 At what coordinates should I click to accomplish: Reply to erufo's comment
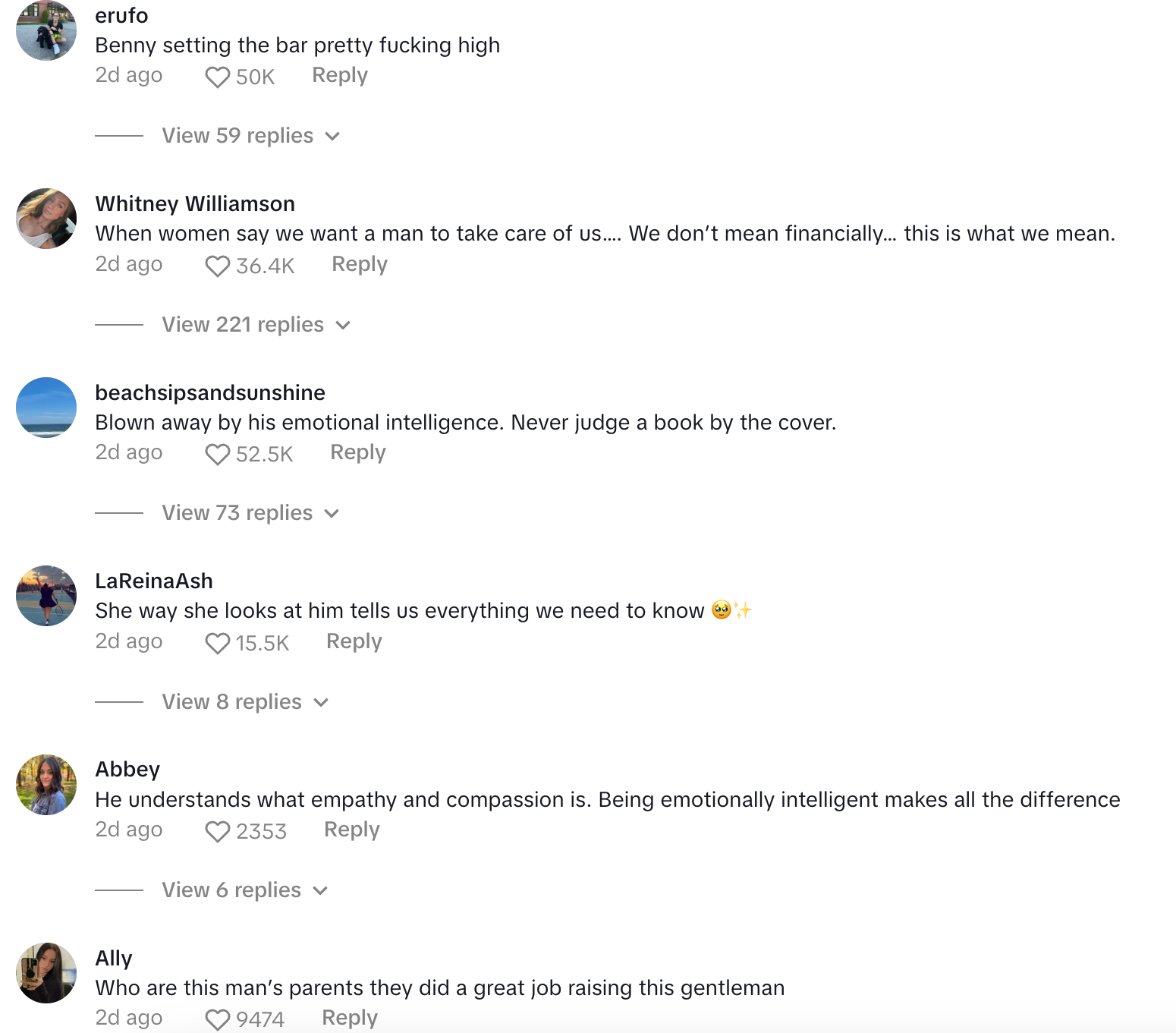[340, 75]
